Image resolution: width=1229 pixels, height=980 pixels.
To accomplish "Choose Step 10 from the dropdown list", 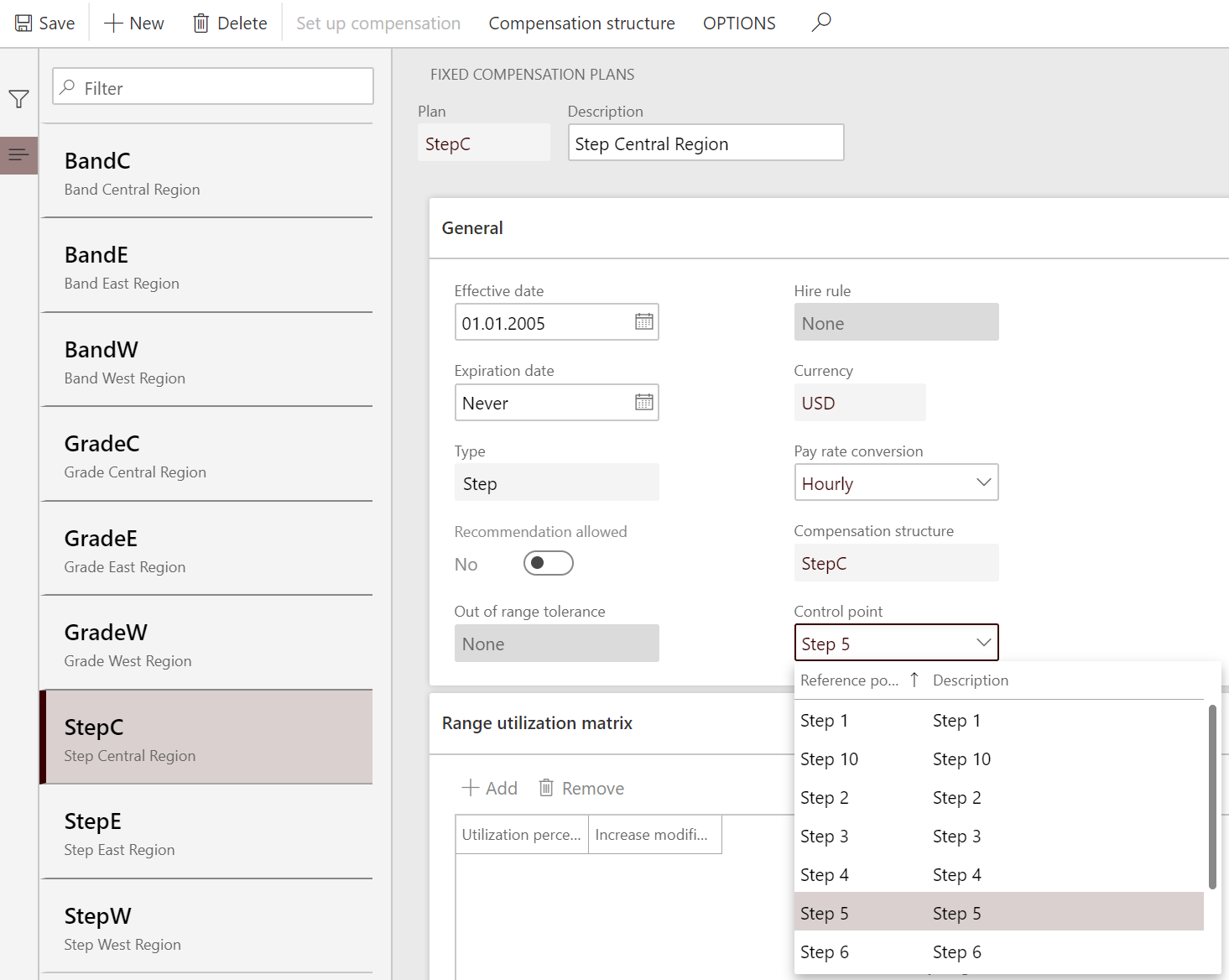I will 998,759.
